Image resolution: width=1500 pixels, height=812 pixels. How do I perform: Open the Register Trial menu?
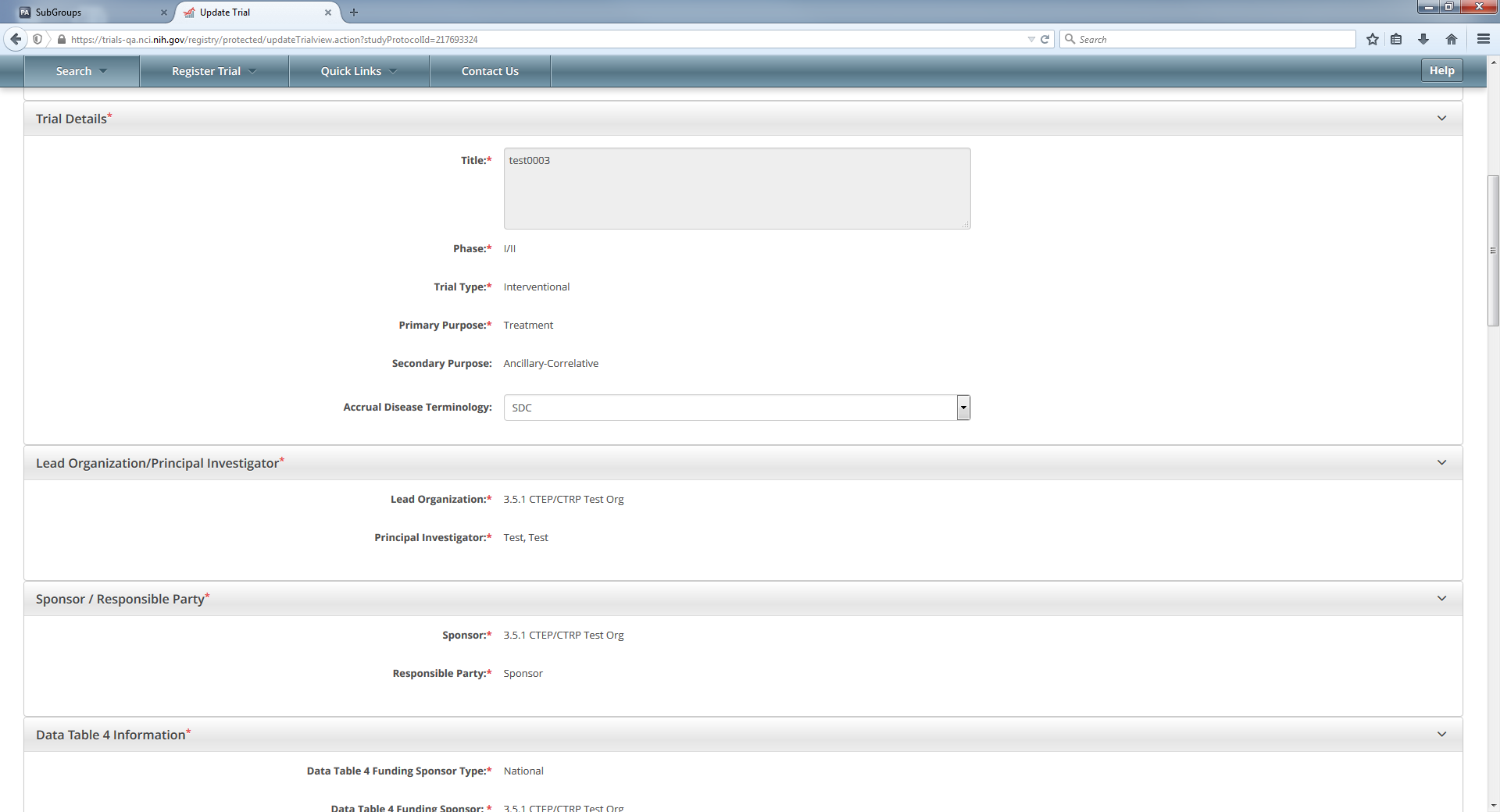(x=213, y=71)
